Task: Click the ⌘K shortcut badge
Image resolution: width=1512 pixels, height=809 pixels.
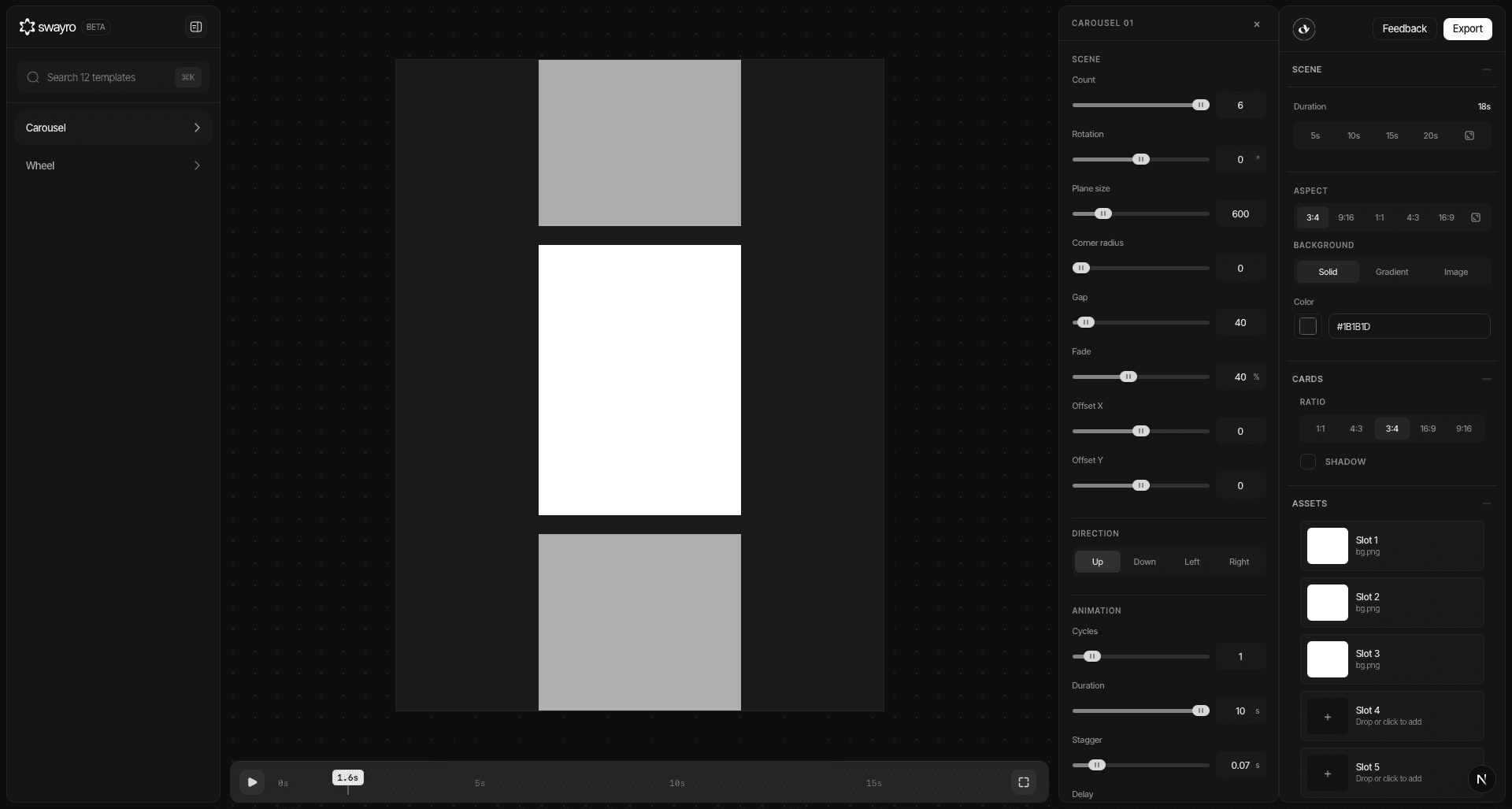Action: pos(187,77)
